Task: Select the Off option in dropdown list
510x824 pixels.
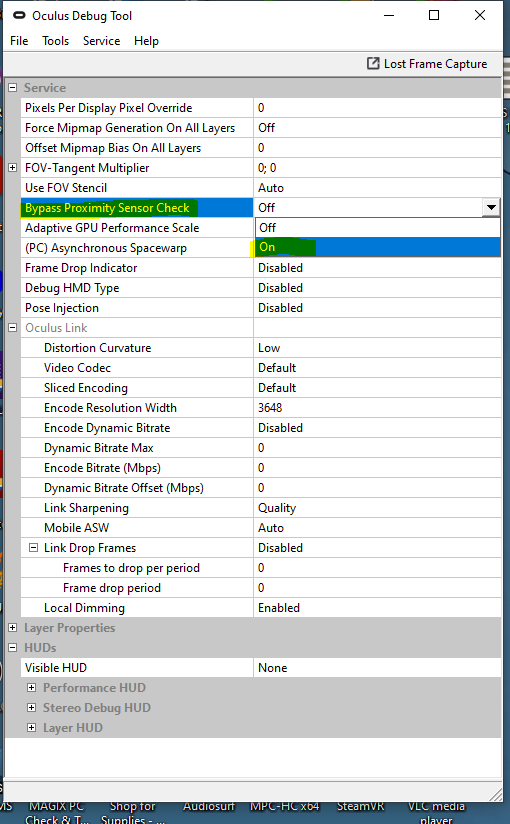Action: pos(378,228)
